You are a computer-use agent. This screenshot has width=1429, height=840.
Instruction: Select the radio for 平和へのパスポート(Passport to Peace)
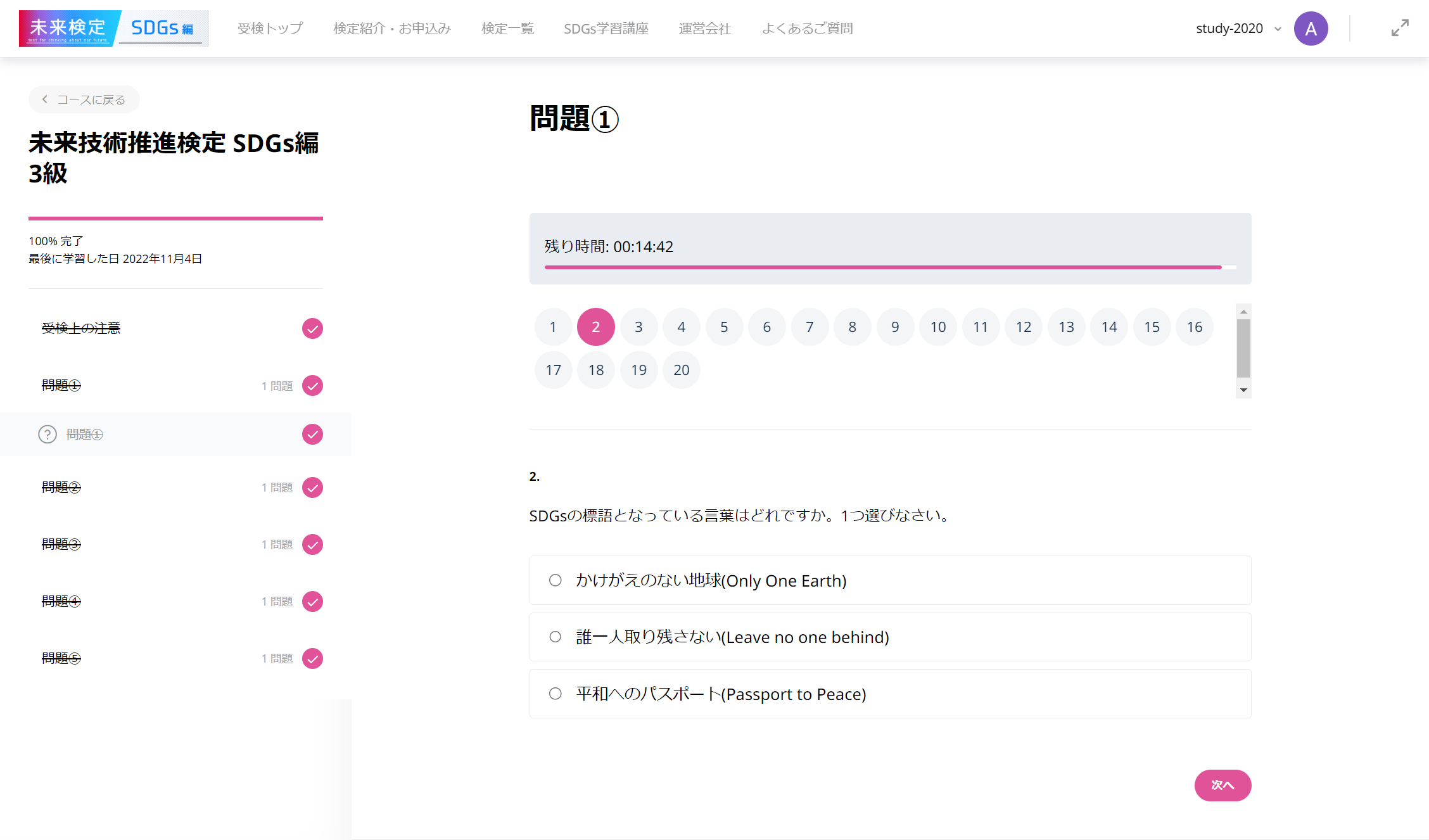(x=554, y=693)
